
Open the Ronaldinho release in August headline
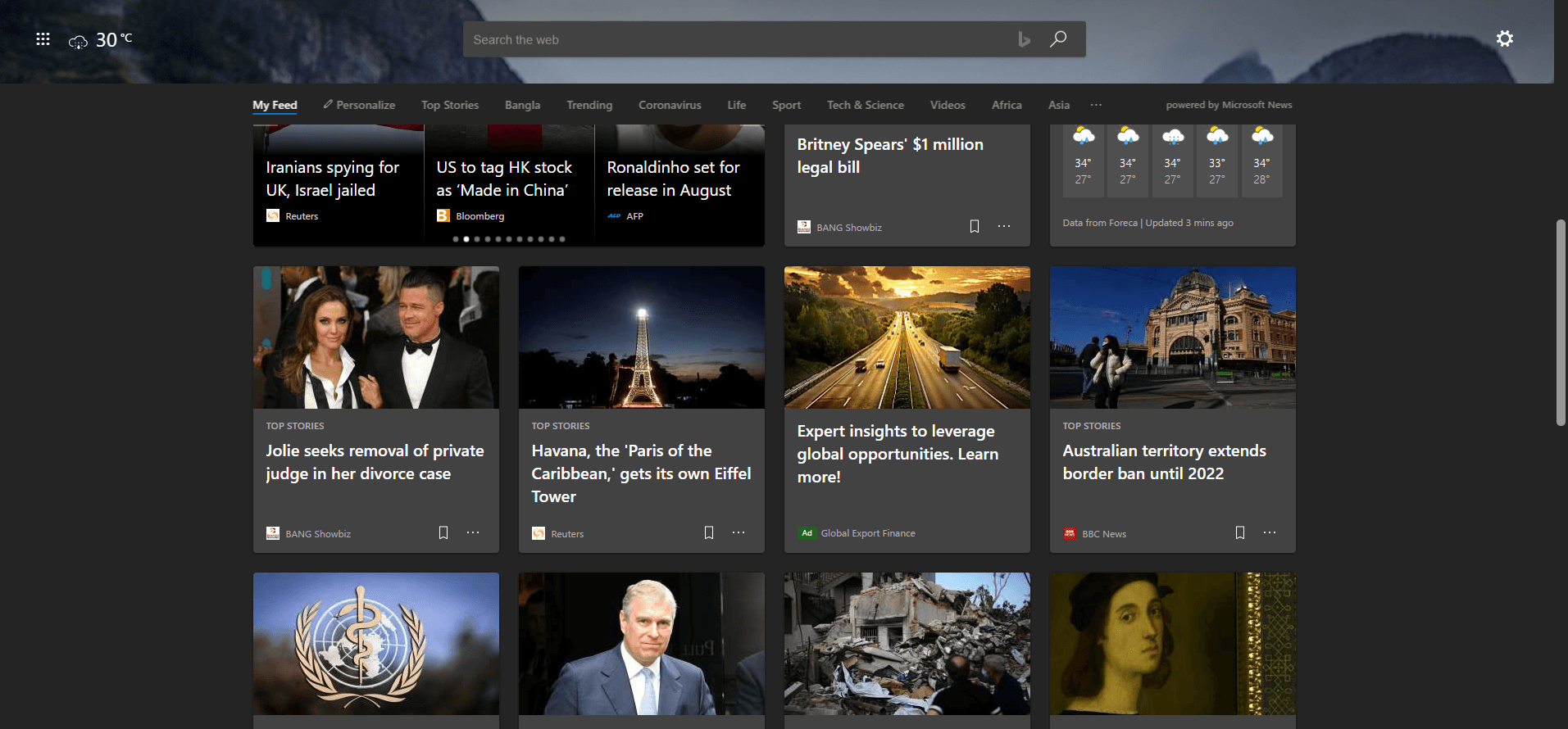point(673,179)
